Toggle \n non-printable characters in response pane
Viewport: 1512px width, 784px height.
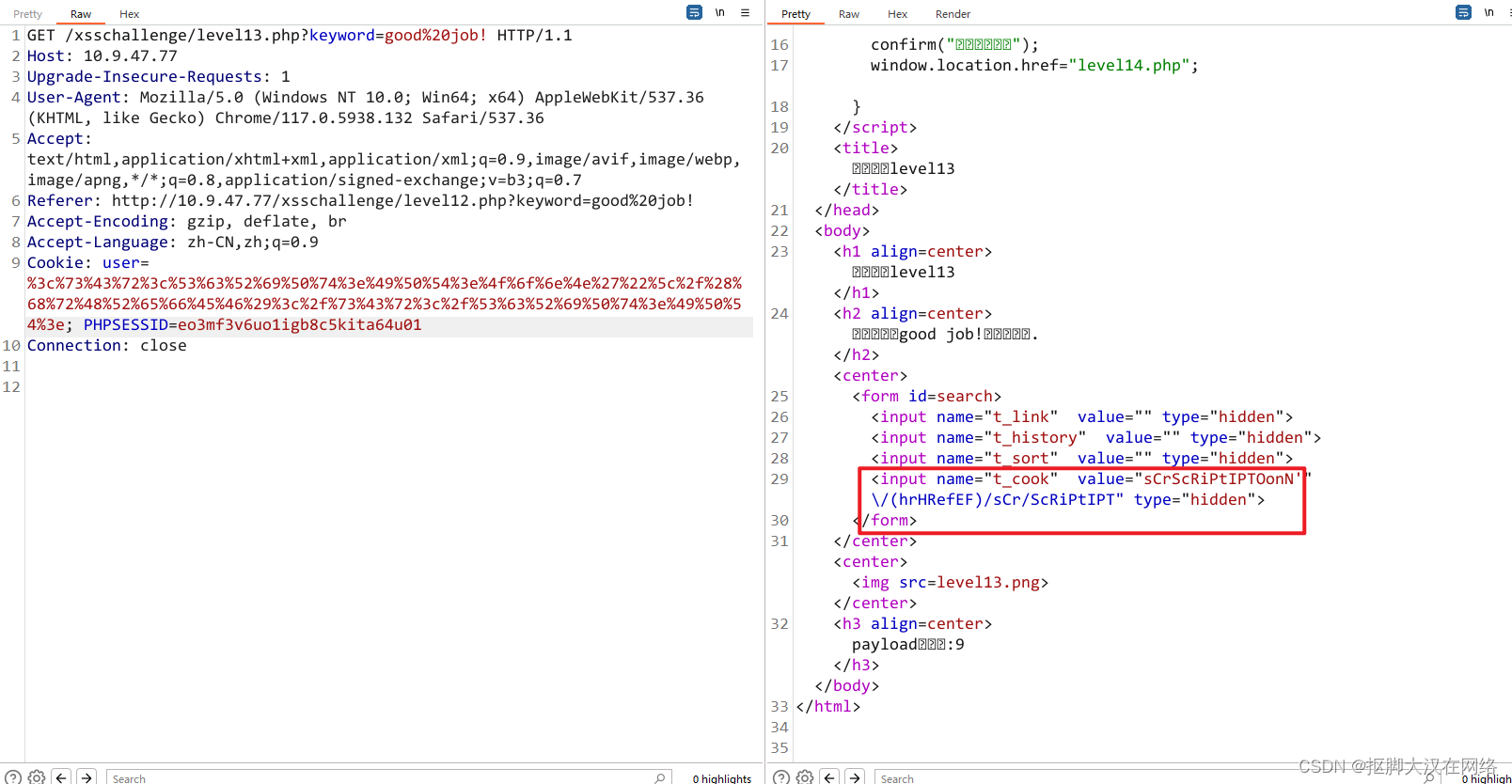click(x=1489, y=12)
